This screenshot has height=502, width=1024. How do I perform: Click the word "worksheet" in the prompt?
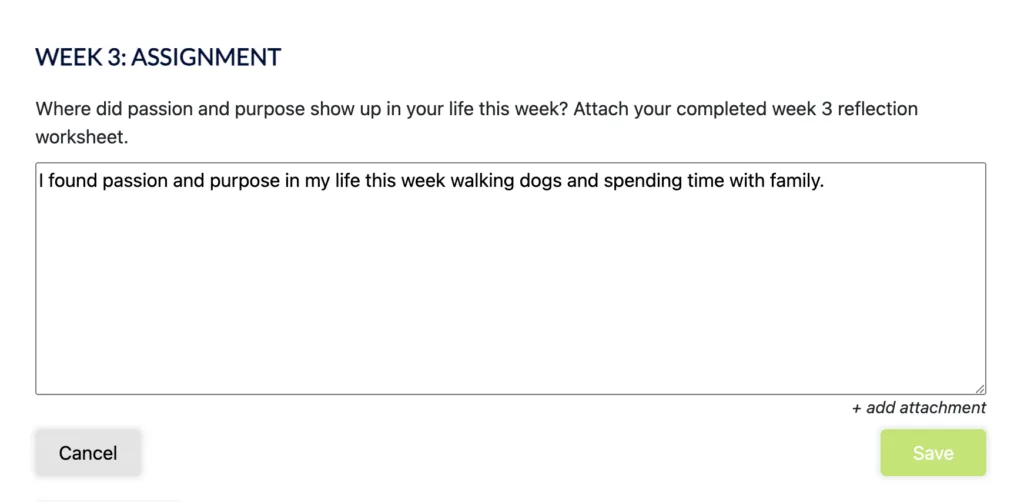pyautogui.click(x=79, y=137)
